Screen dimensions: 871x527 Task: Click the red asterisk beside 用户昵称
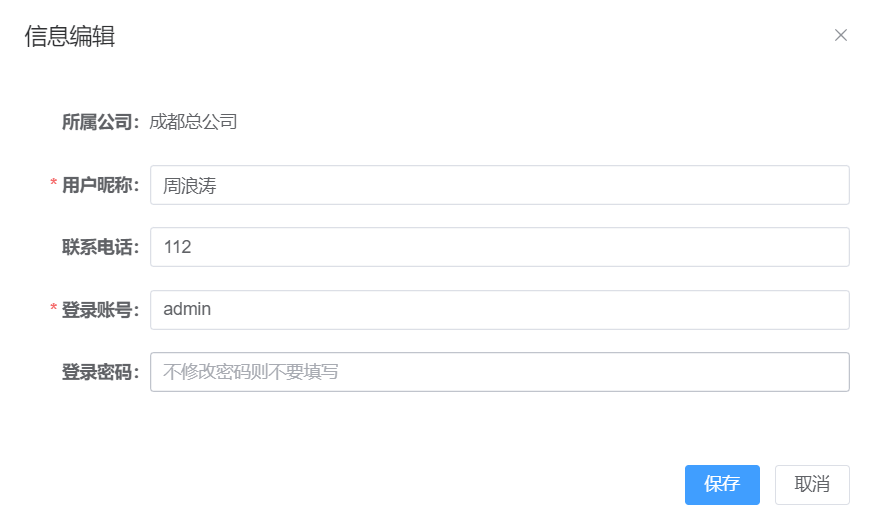click(53, 183)
